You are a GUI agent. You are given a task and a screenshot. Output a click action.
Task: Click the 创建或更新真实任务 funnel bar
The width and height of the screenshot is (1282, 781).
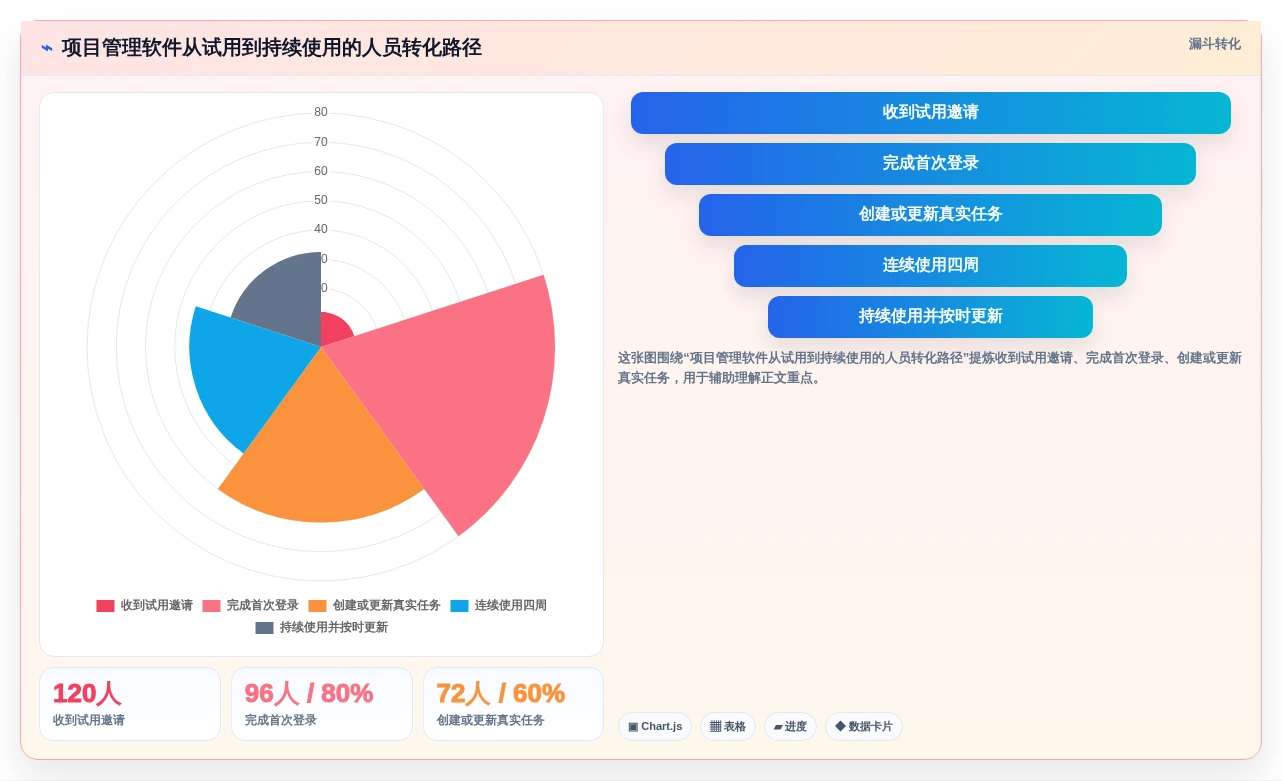[x=930, y=215]
